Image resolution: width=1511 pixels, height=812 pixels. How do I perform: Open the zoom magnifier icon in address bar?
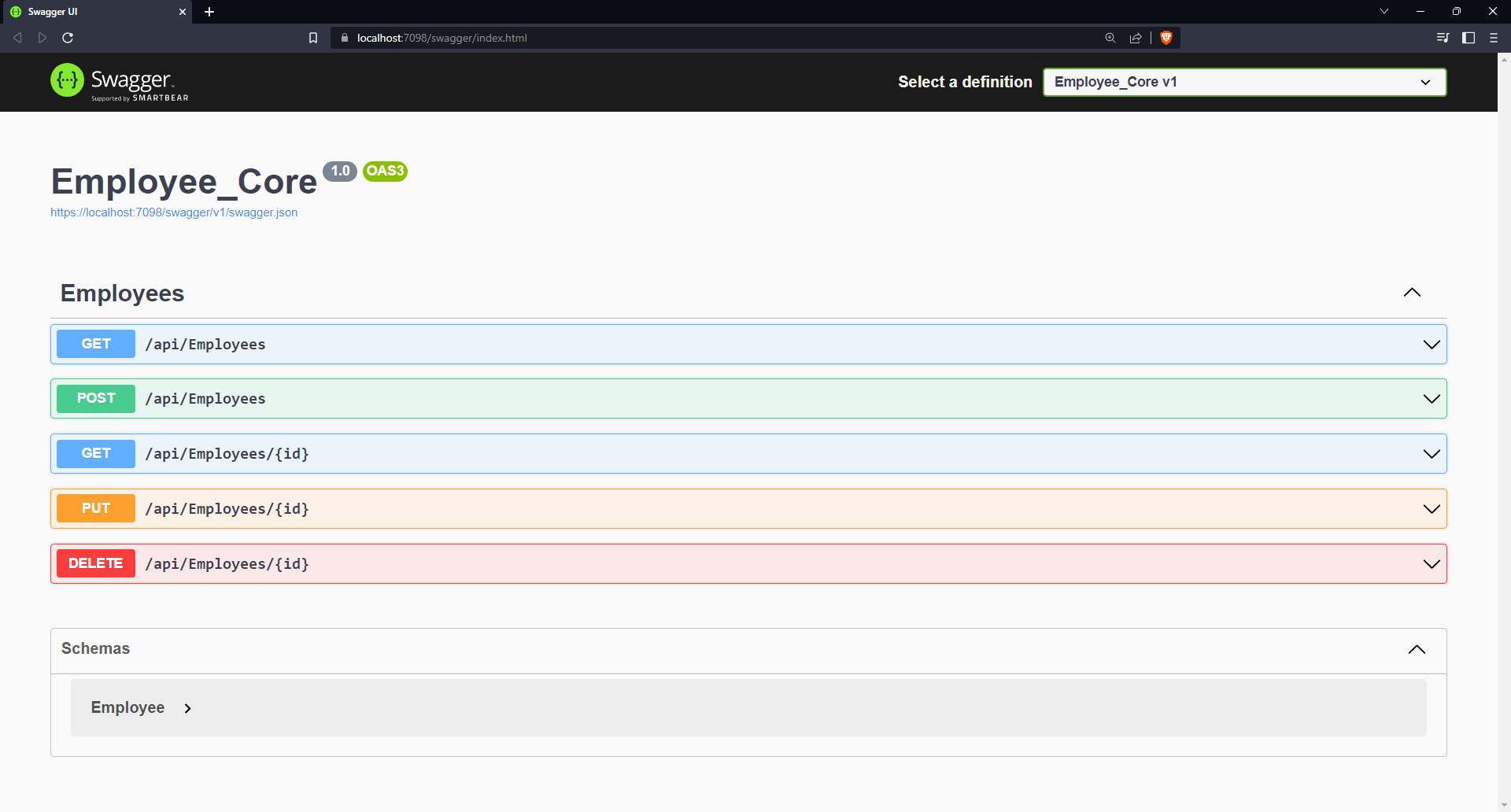pos(1110,38)
